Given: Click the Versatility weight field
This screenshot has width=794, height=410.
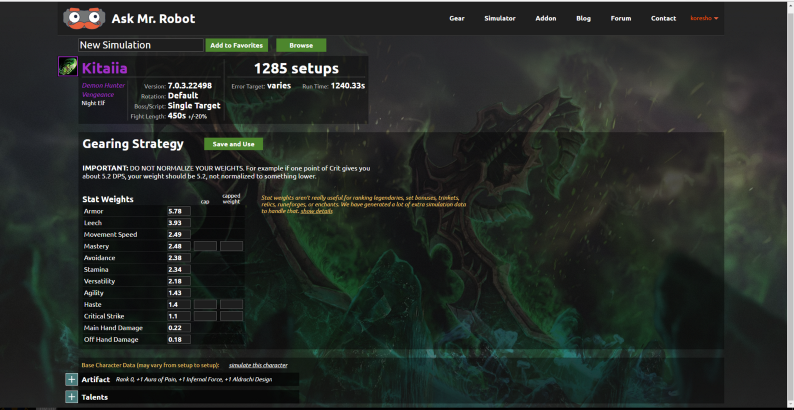Looking at the screenshot, I should (179, 281).
